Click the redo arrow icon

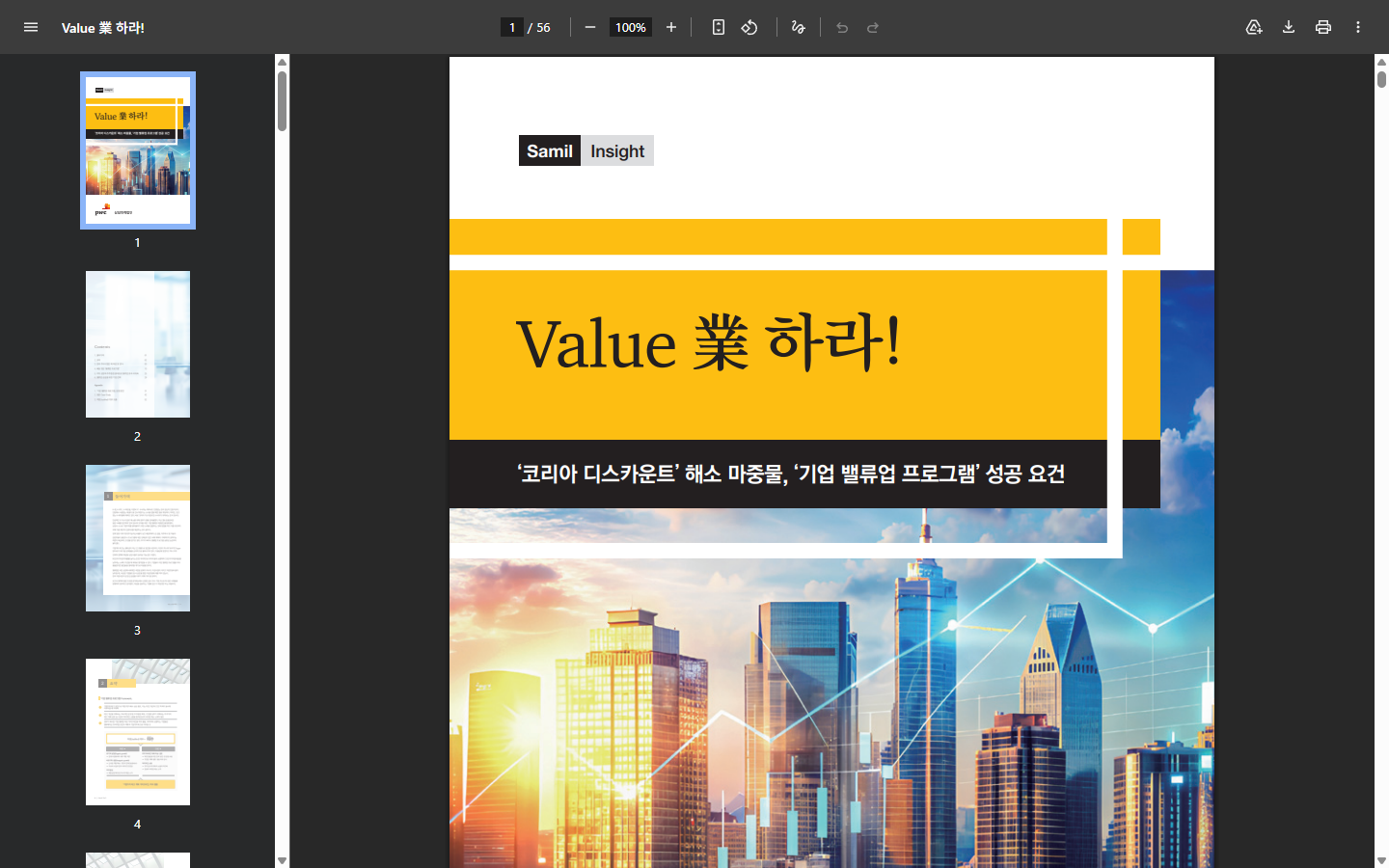[873, 27]
